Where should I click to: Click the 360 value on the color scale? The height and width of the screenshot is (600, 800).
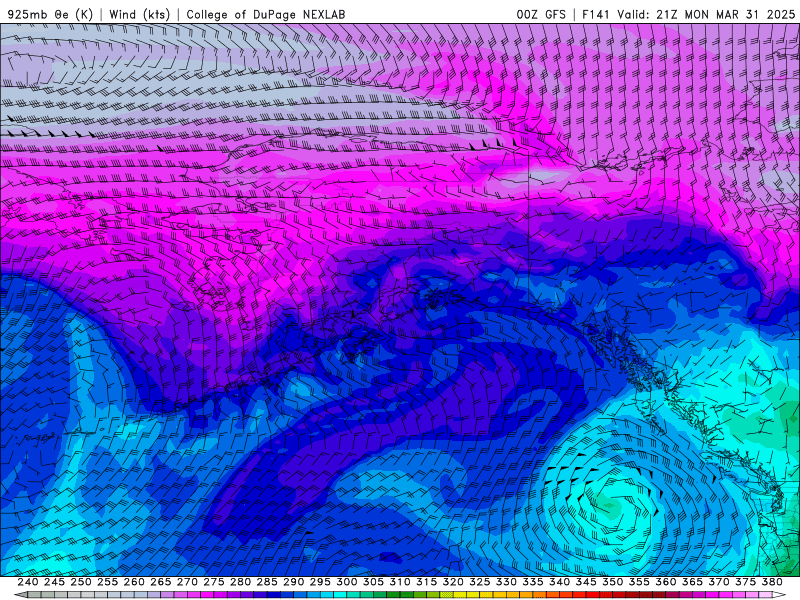pyautogui.click(x=665, y=582)
